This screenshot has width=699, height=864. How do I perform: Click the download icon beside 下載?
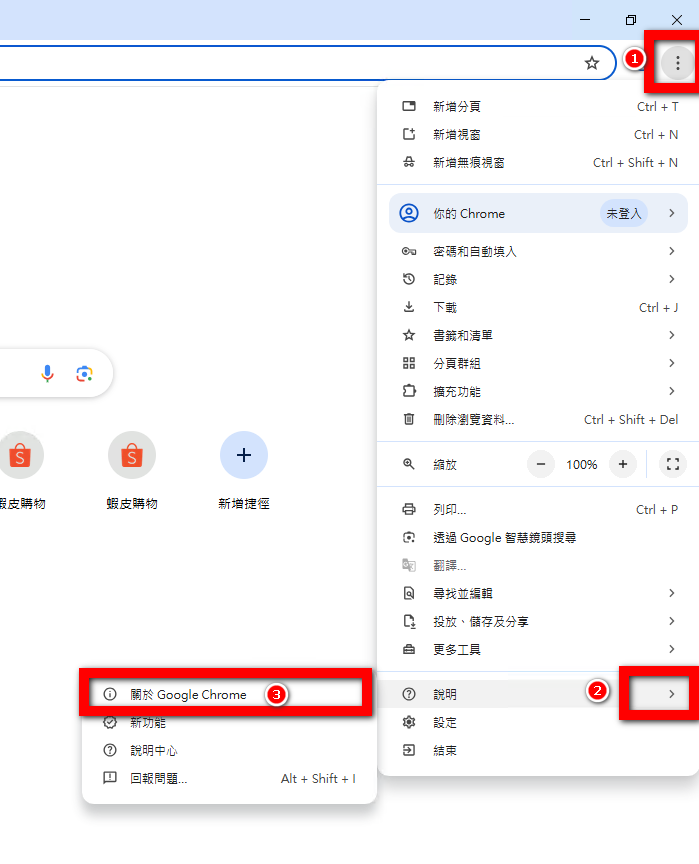coord(409,307)
